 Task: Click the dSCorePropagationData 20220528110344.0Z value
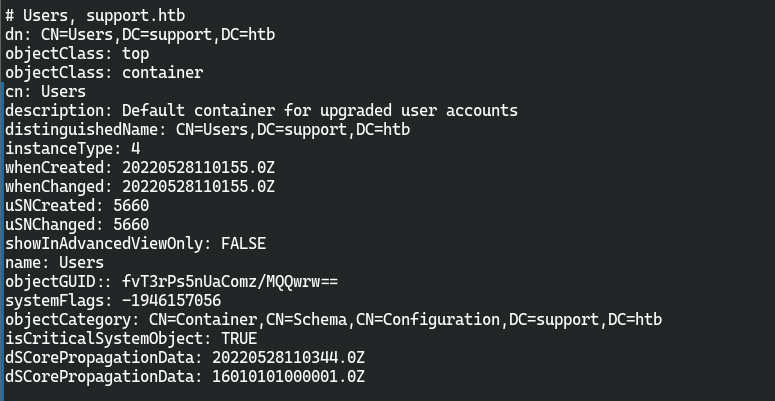coord(288,357)
